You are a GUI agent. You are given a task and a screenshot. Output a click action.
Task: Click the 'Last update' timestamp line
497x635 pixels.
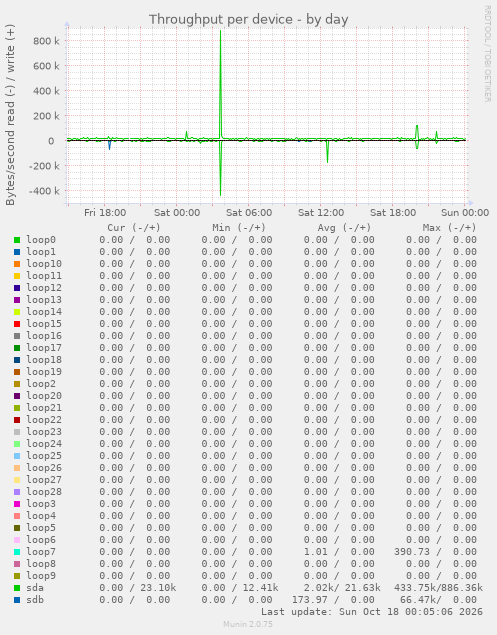coord(372,612)
